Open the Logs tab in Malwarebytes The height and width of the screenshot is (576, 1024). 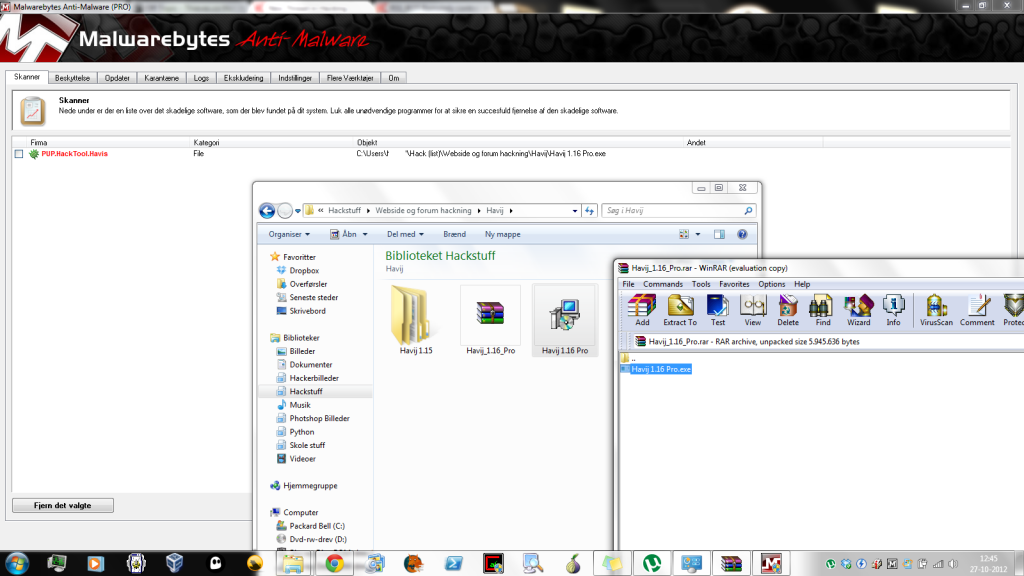coord(201,78)
